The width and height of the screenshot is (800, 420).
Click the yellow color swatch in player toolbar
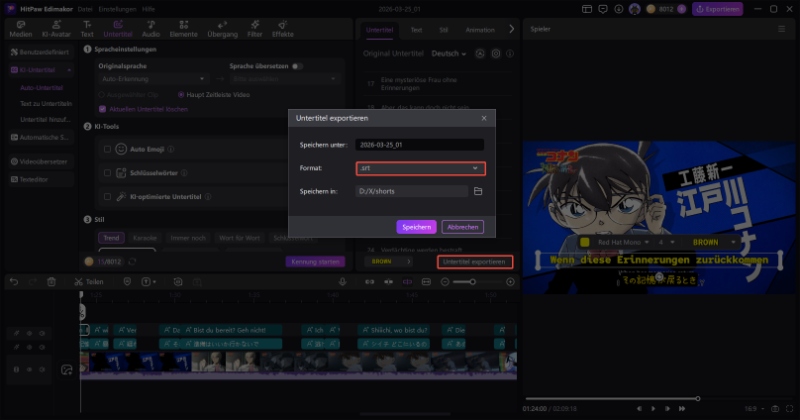point(585,242)
